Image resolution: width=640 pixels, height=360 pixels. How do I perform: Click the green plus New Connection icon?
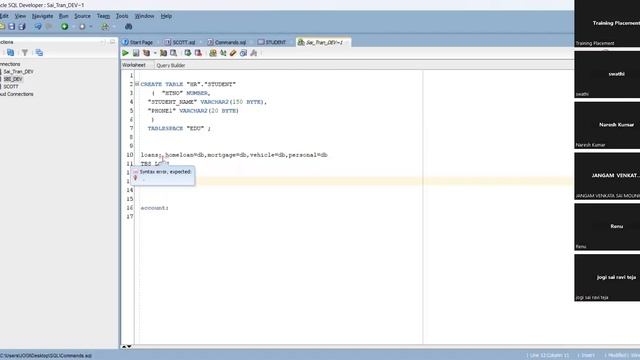point(64,27)
